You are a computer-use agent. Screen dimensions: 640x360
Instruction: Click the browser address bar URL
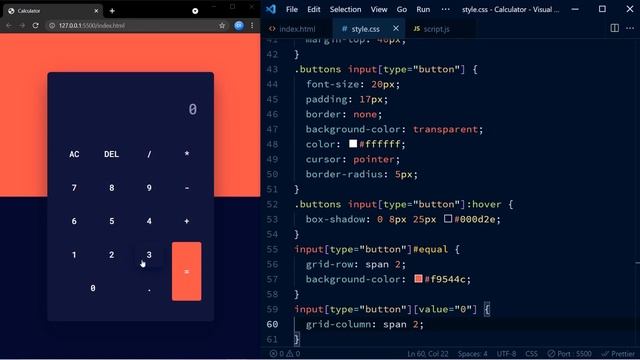pos(92,25)
